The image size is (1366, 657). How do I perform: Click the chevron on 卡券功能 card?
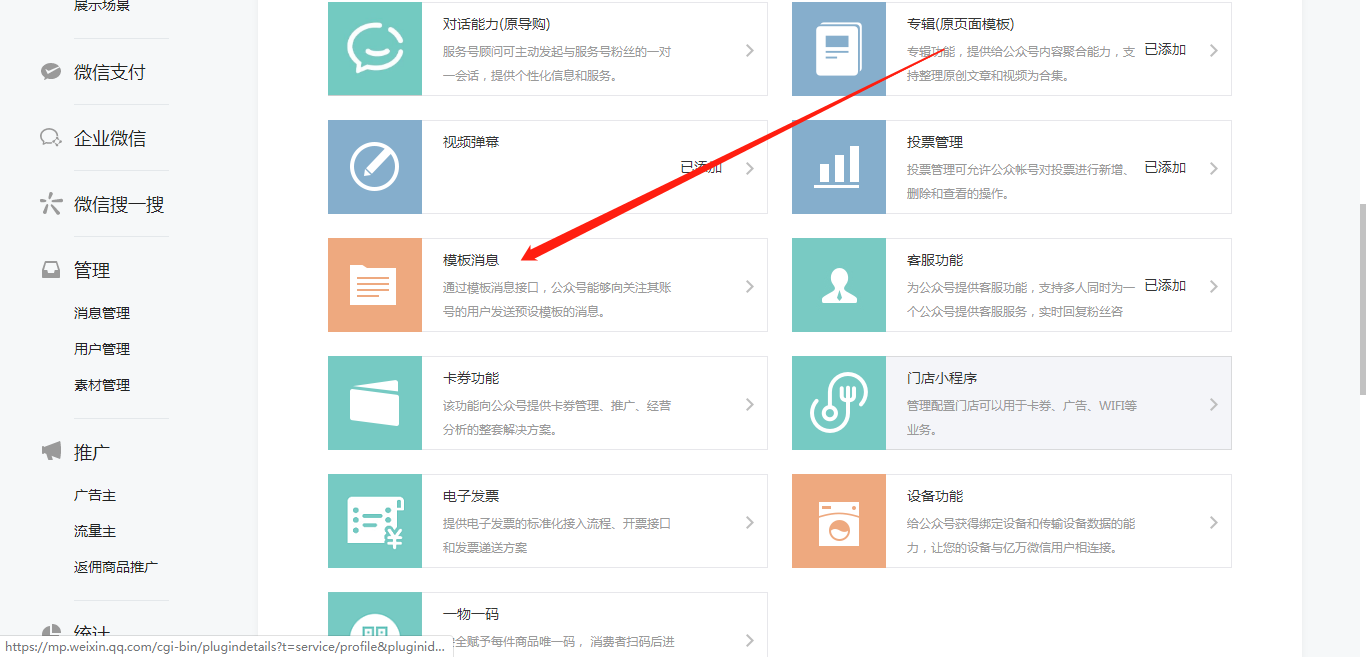pos(750,404)
